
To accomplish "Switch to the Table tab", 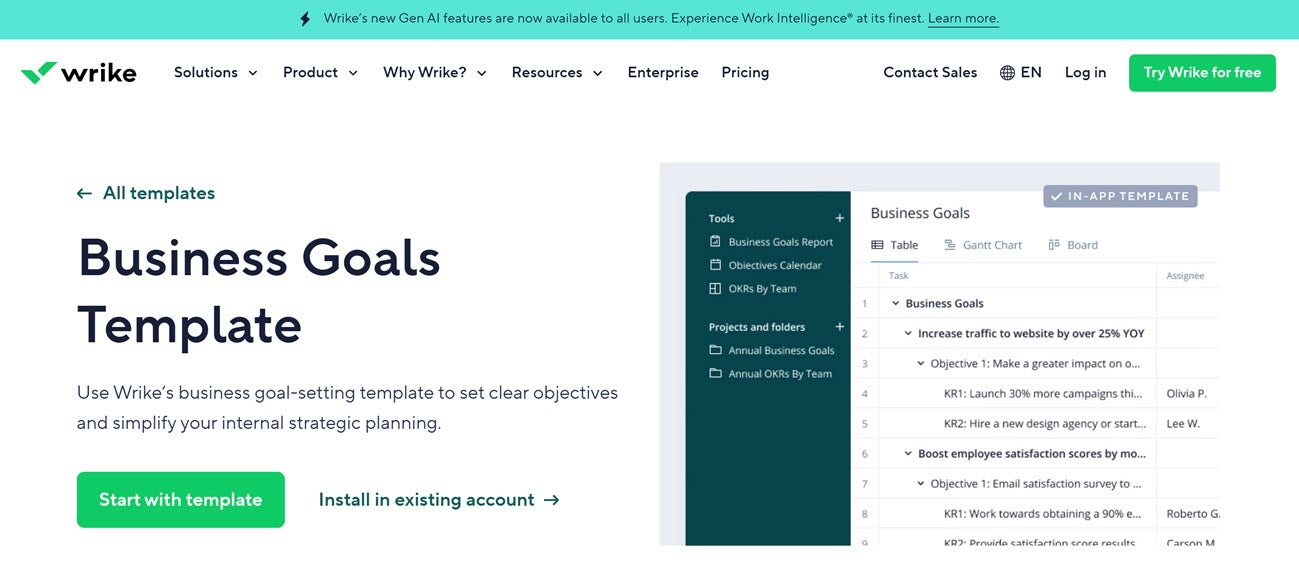I will 895,245.
